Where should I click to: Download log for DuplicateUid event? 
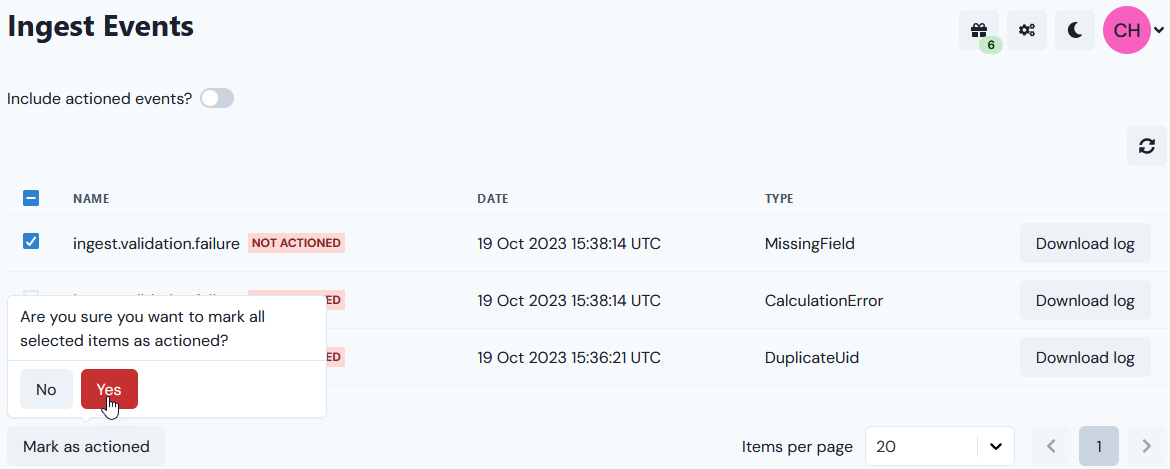tap(1085, 357)
